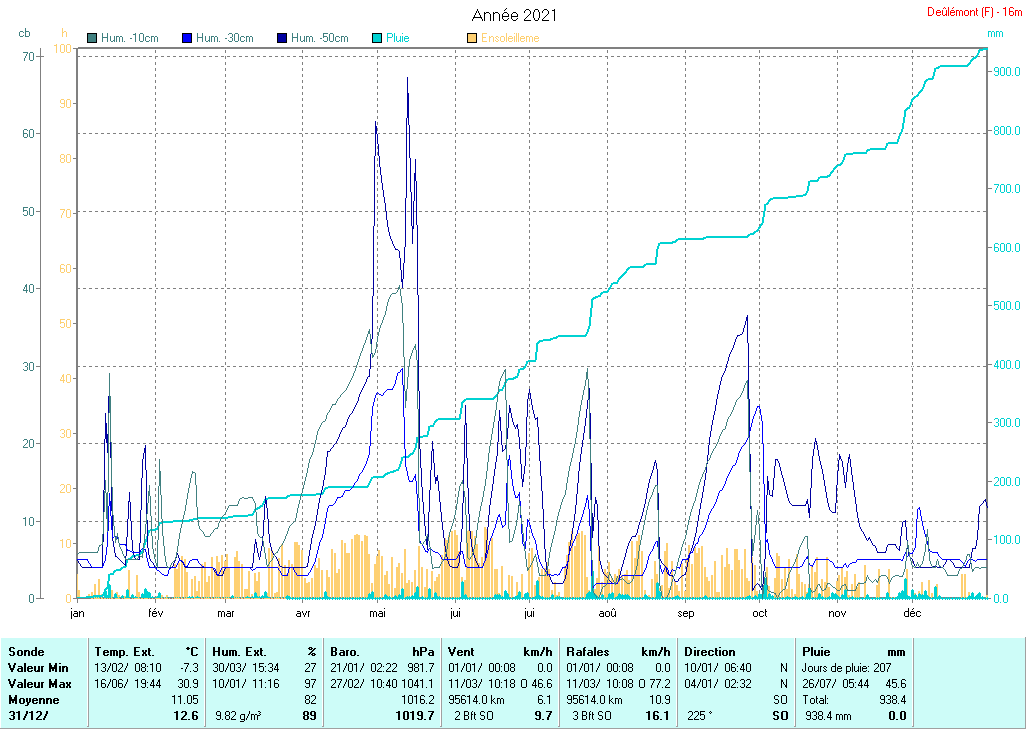Image resolution: width=1026 pixels, height=729 pixels.
Task: Click the 'Rafales' column header
Action: click(x=588, y=652)
